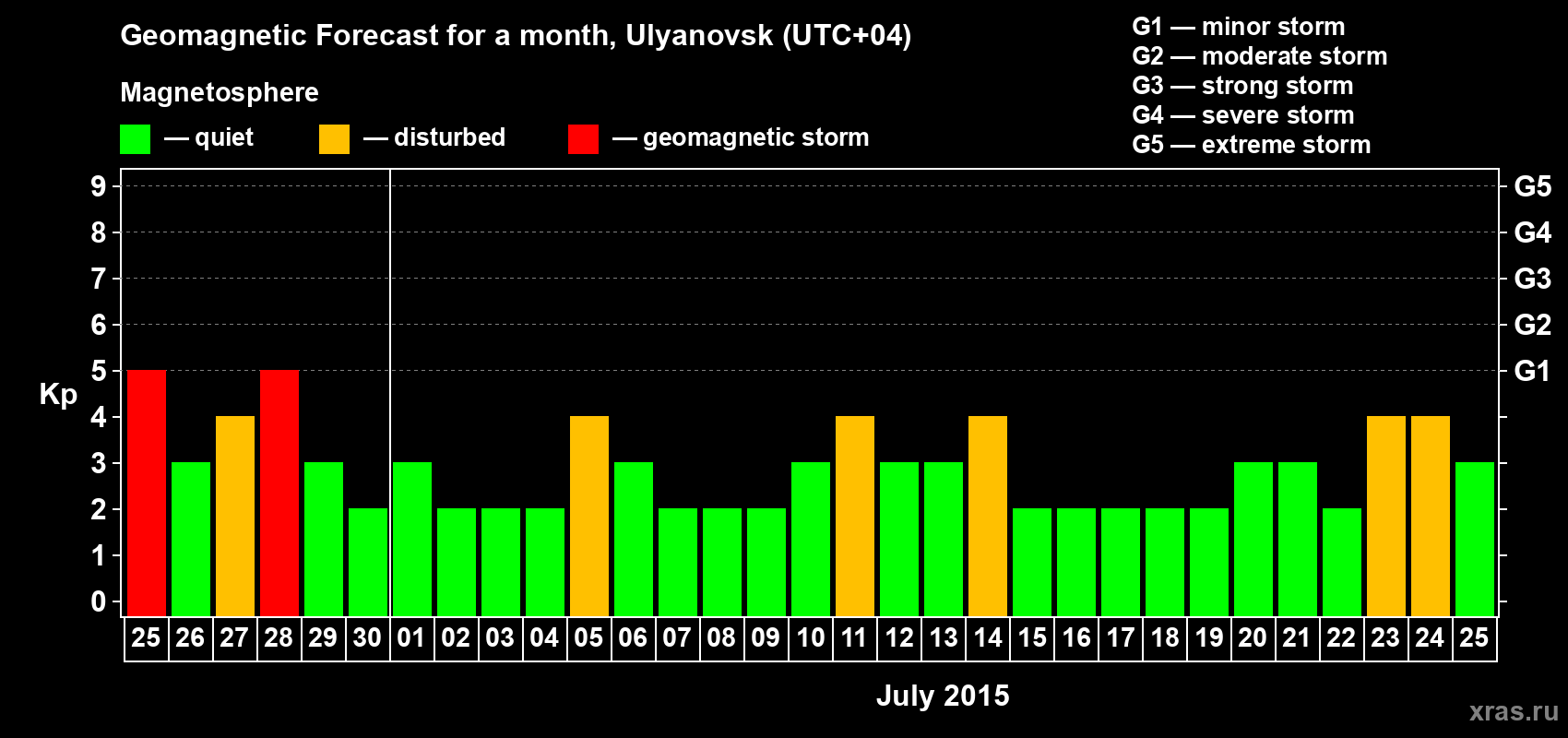Select date cell 18
Image resolution: width=1568 pixels, height=738 pixels.
[1165, 638]
